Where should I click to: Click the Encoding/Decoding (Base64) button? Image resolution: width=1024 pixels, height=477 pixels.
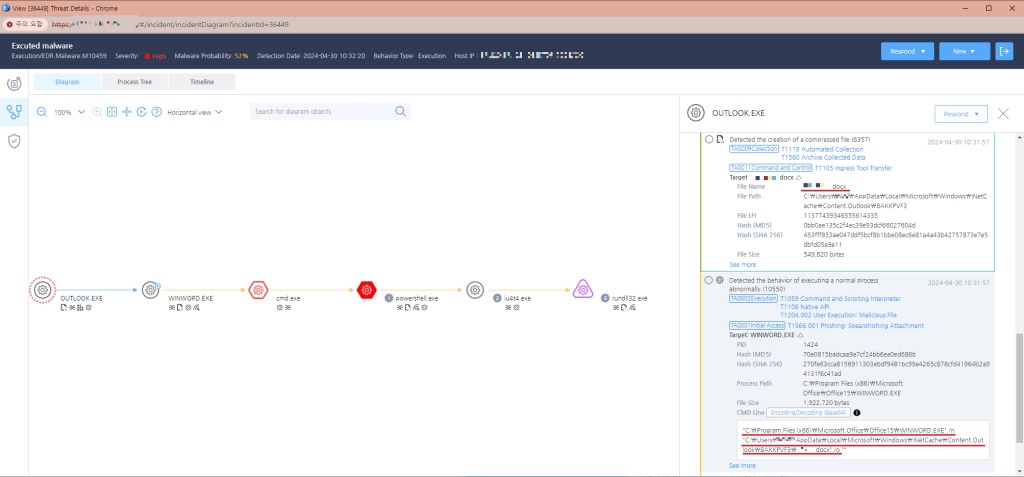pos(807,412)
